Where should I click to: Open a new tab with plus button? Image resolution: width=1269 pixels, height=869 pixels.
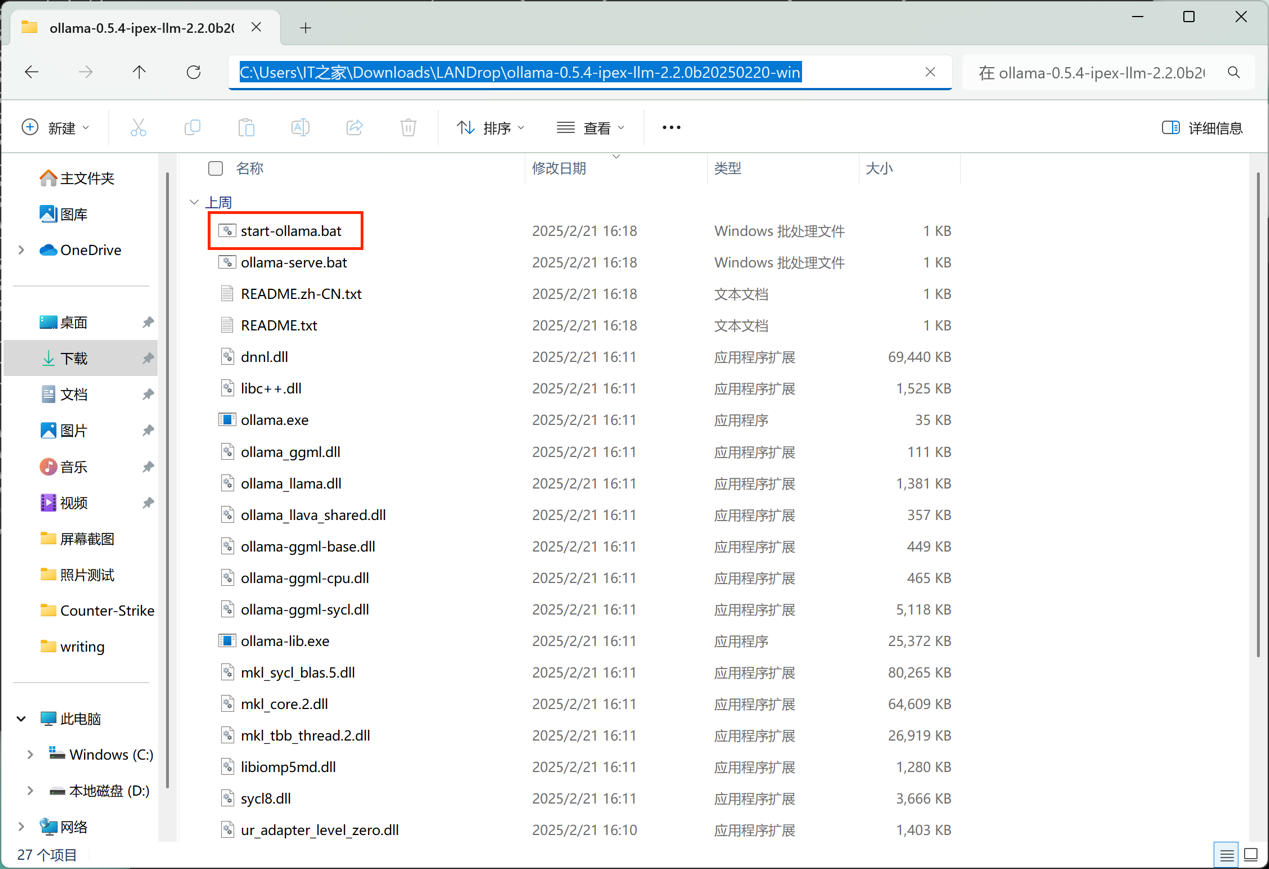click(305, 28)
